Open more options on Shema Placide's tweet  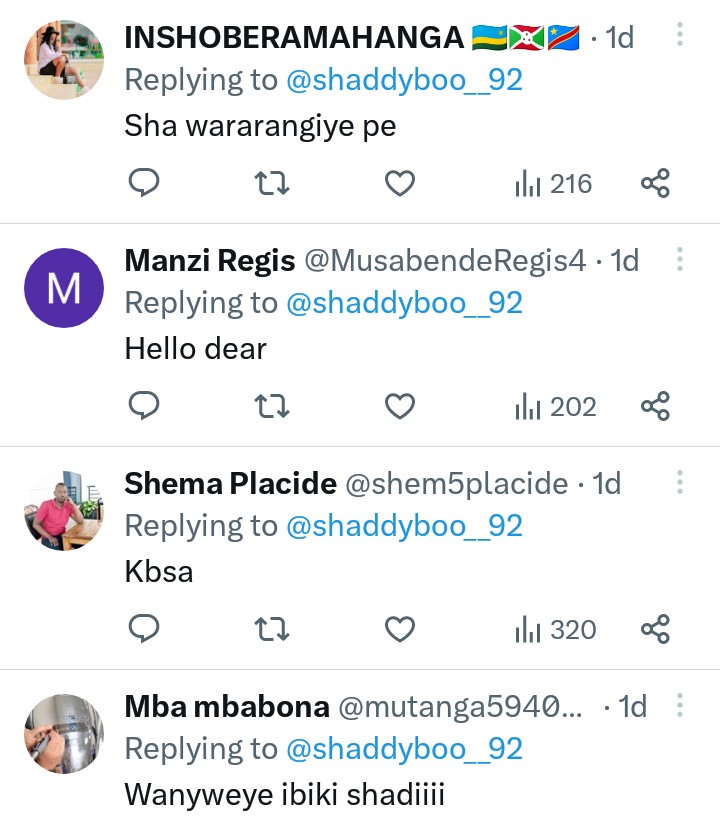click(680, 483)
